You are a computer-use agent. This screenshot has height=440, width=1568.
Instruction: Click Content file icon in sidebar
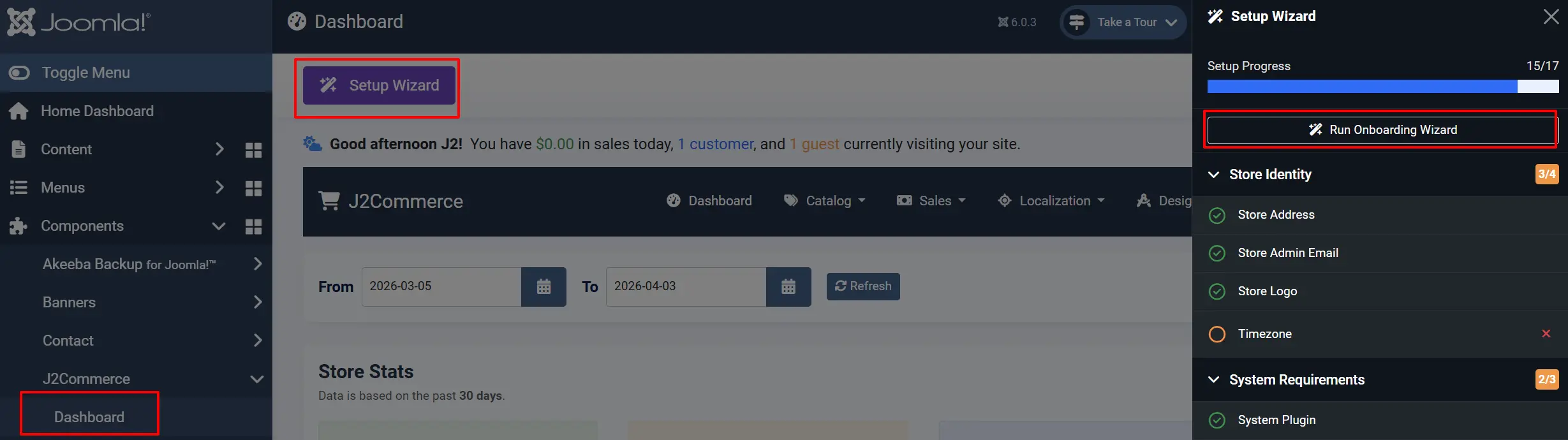coord(18,149)
